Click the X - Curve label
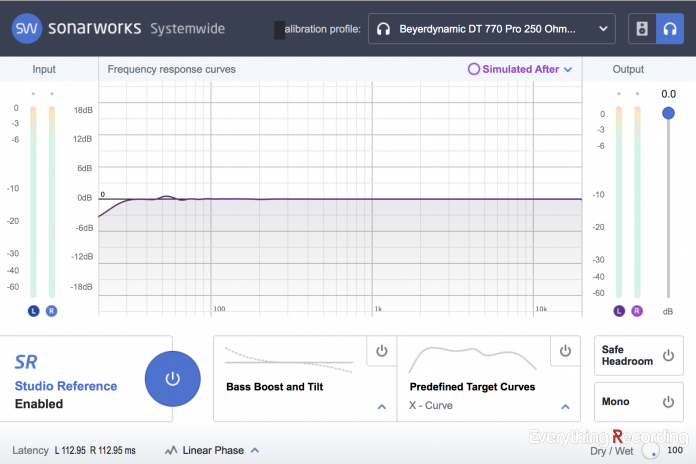 click(x=431, y=405)
